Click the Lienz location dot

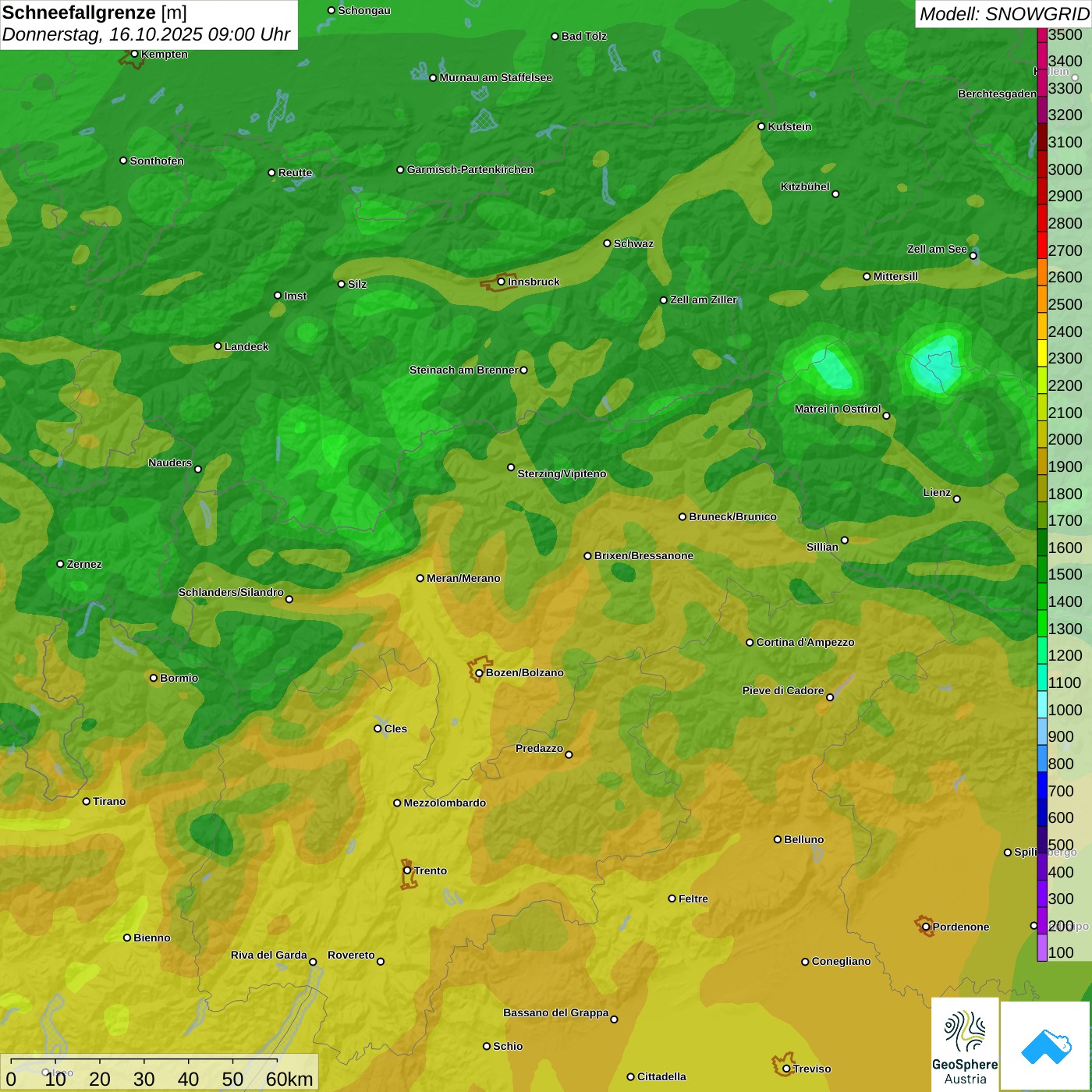(x=957, y=499)
